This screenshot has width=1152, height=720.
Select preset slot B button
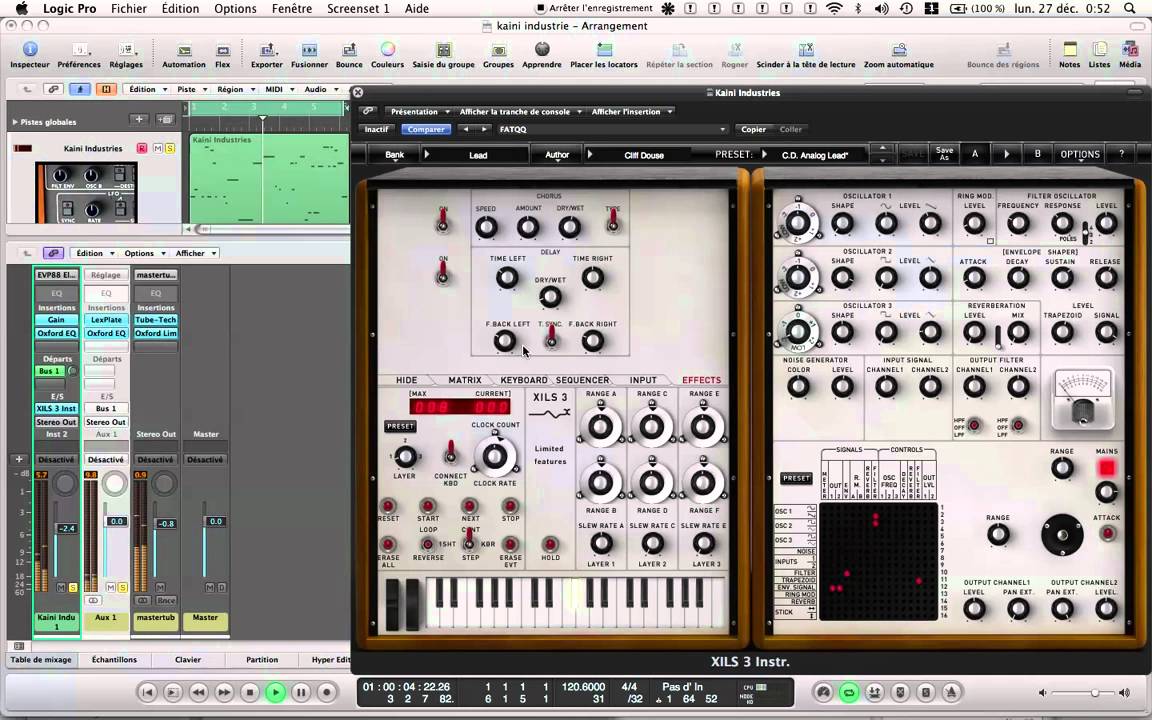(1037, 154)
